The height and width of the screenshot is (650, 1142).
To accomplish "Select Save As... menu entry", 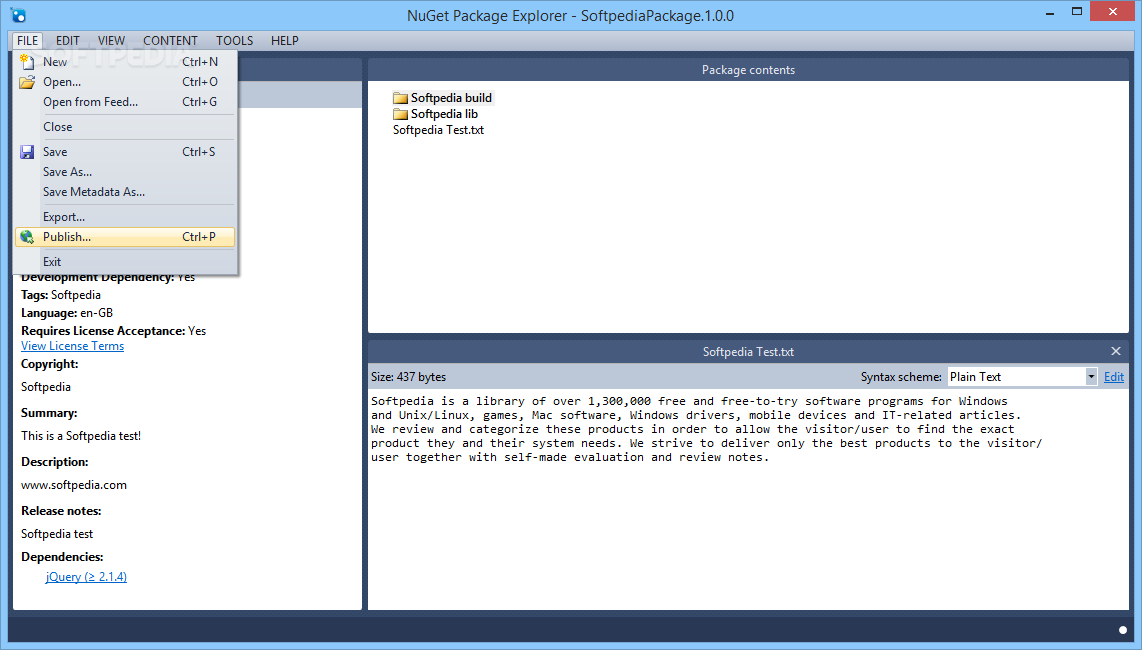I will point(125,172).
